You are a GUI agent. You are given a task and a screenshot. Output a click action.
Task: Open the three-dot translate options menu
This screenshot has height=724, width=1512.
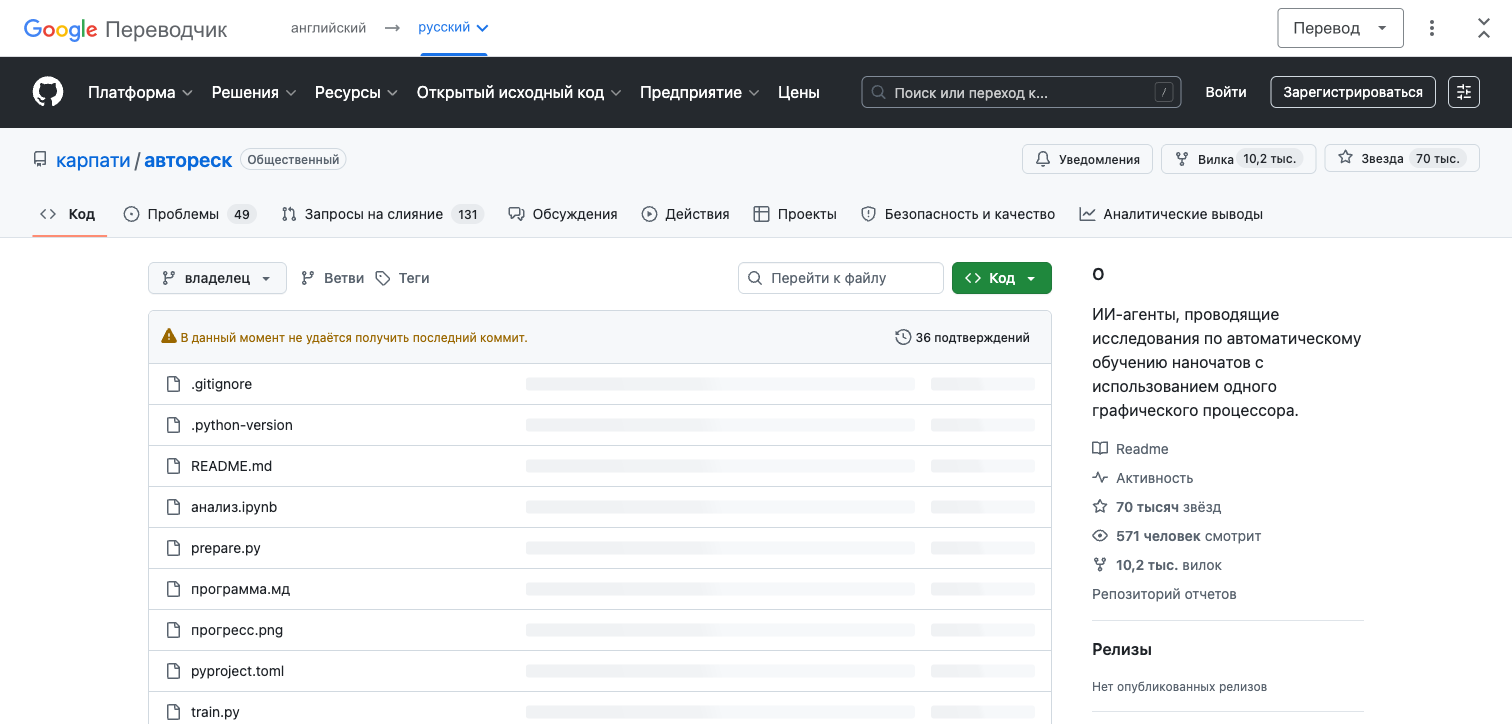tap(1432, 28)
